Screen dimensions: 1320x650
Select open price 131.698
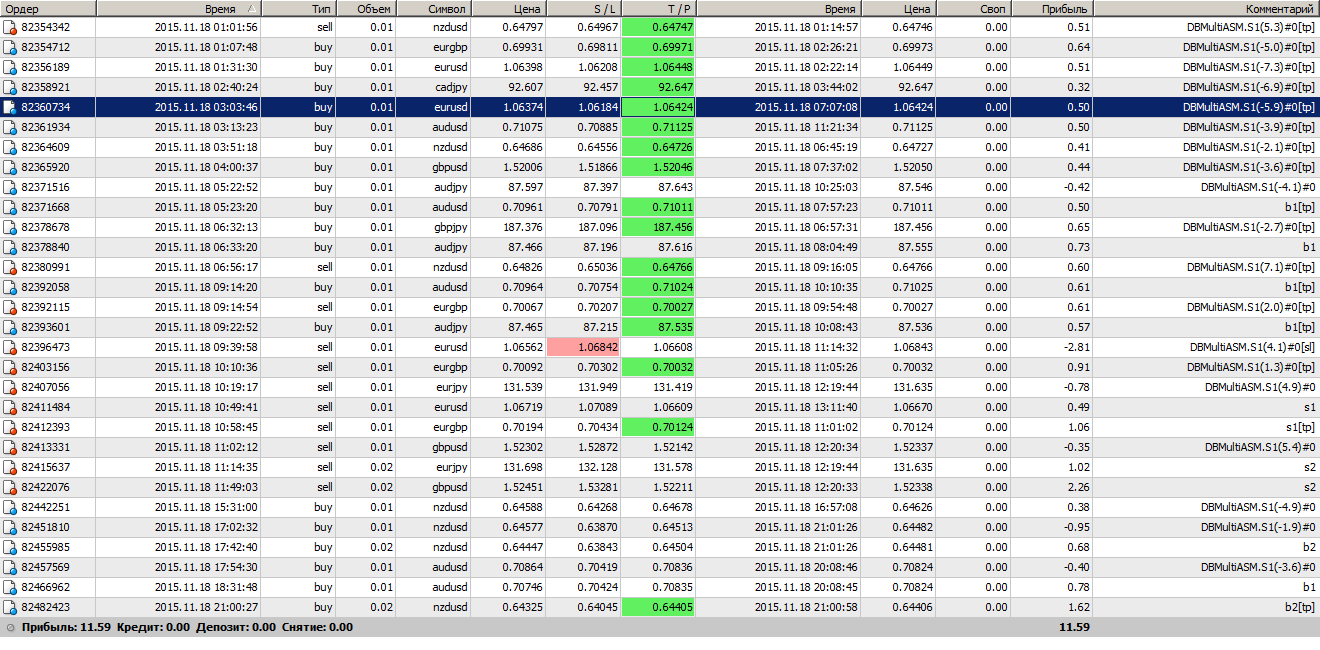(525, 467)
